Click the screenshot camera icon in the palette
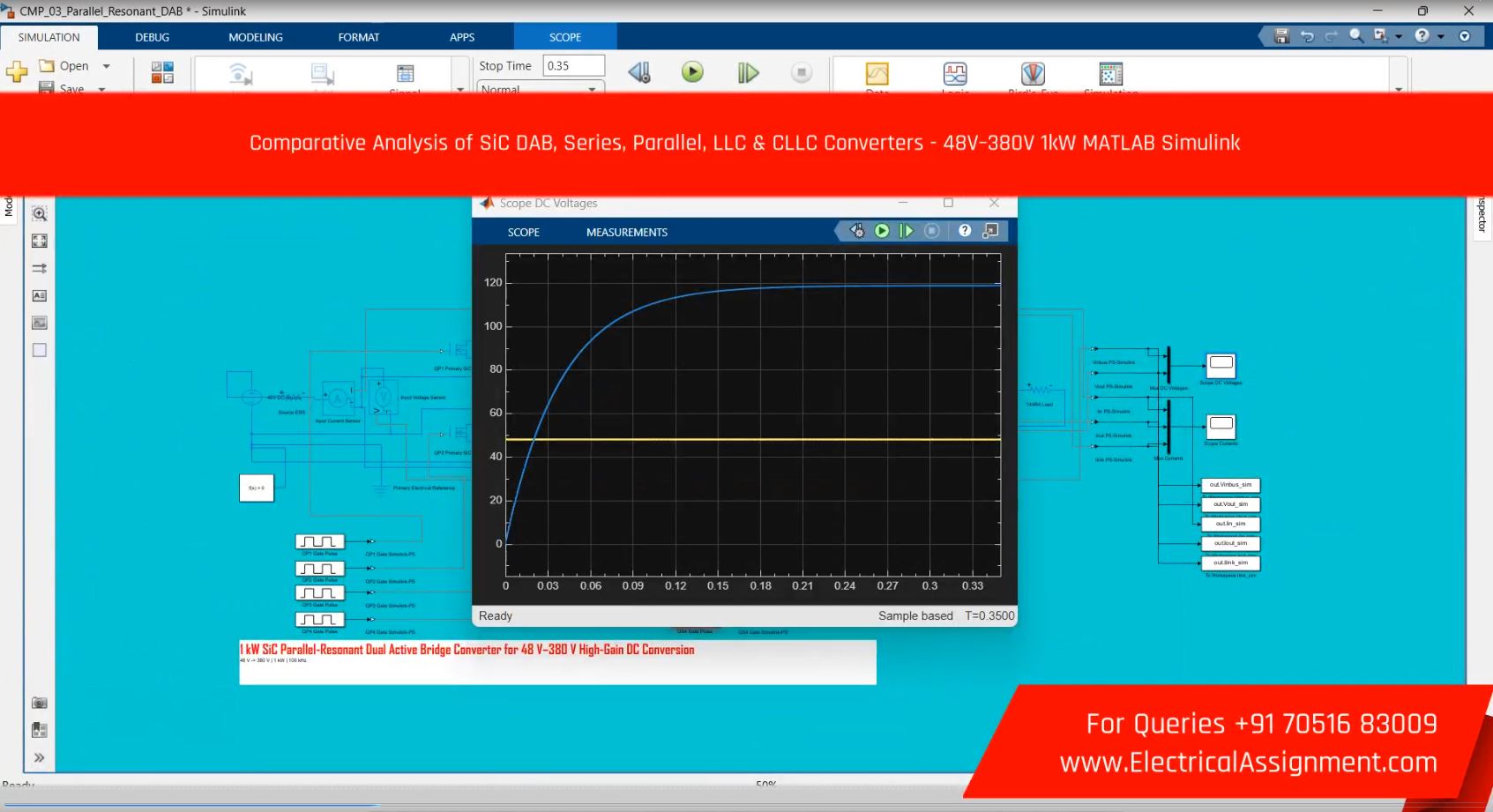The height and width of the screenshot is (812, 1493). click(x=40, y=703)
